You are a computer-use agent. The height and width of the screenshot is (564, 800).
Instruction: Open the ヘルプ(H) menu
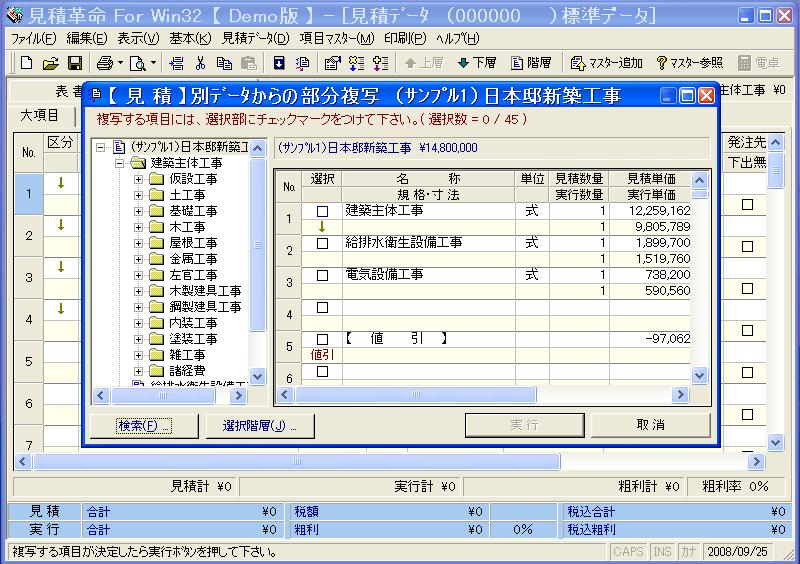[458, 38]
